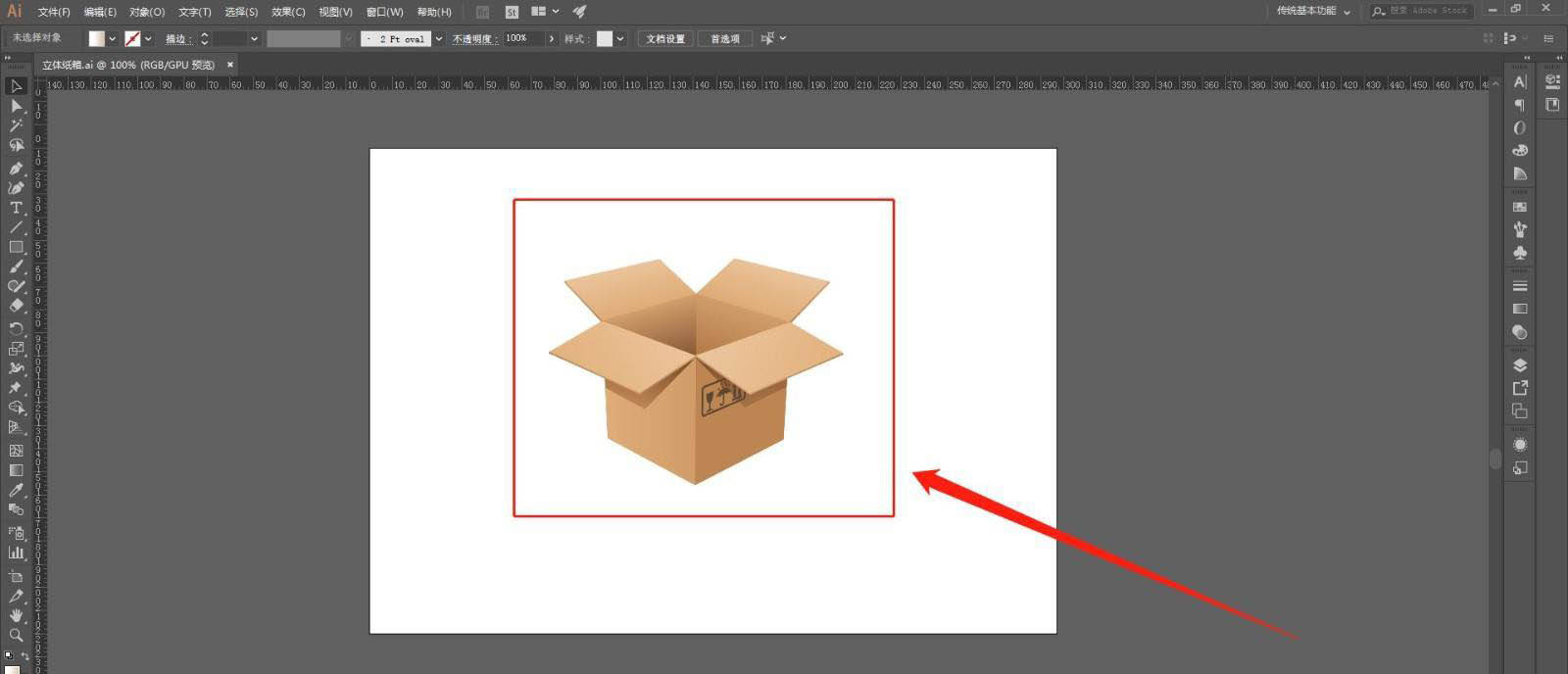Viewport: 1568px width, 674px height.
Task: Select the Scale tool
Action: pos(16,349)
